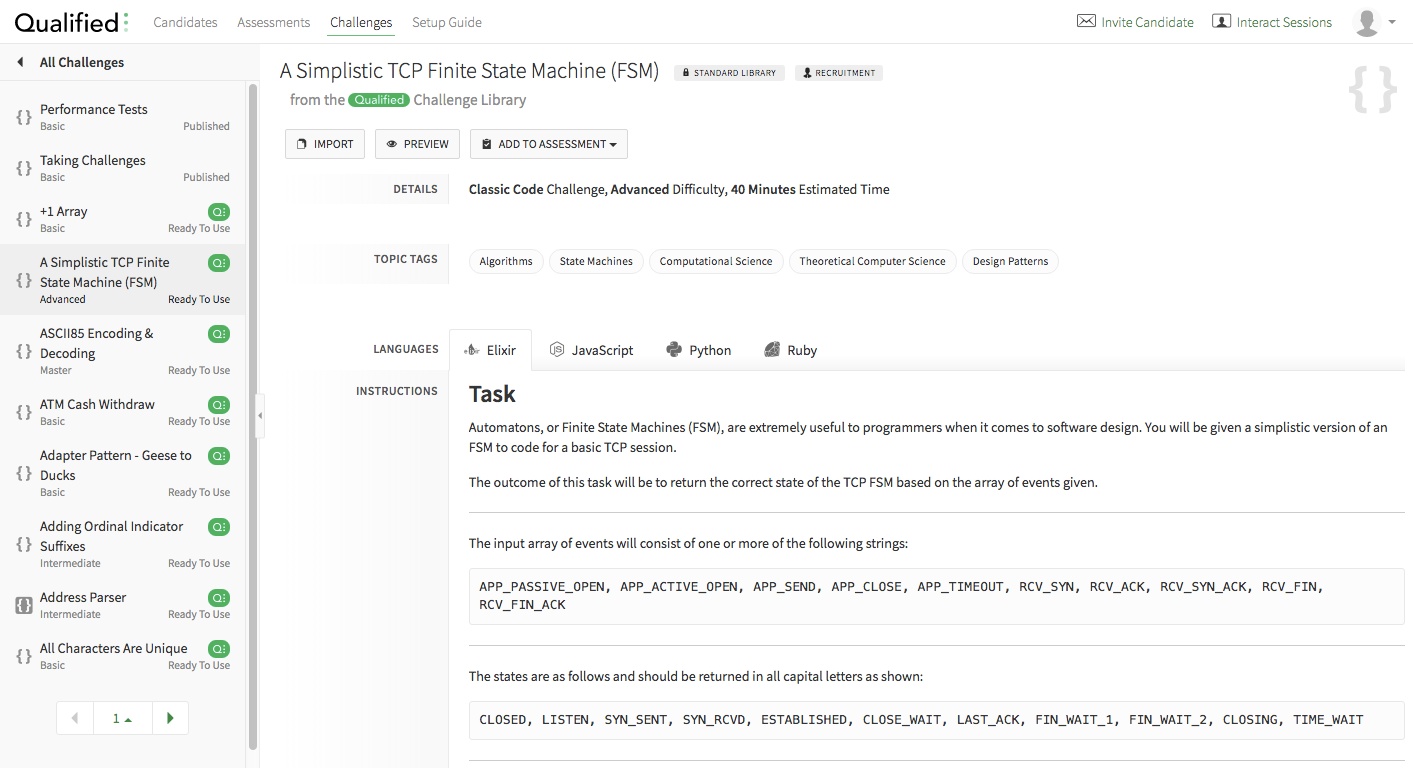Viewport: 1413px width, 768px height.
Task: Select the Ruby language tab
Action: (x=790, y=350)
